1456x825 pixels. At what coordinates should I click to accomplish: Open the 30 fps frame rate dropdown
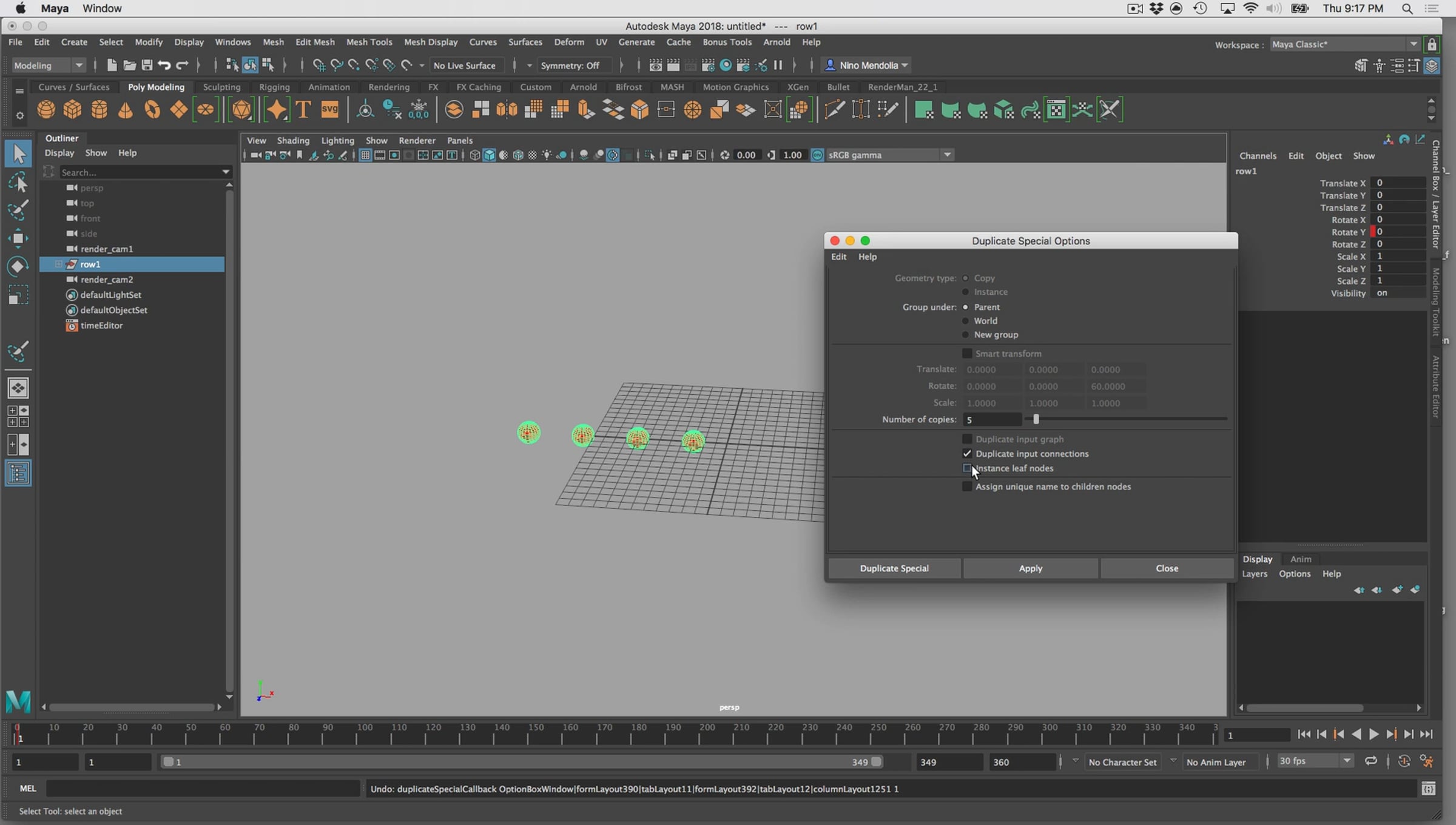tap(1346, 761)
